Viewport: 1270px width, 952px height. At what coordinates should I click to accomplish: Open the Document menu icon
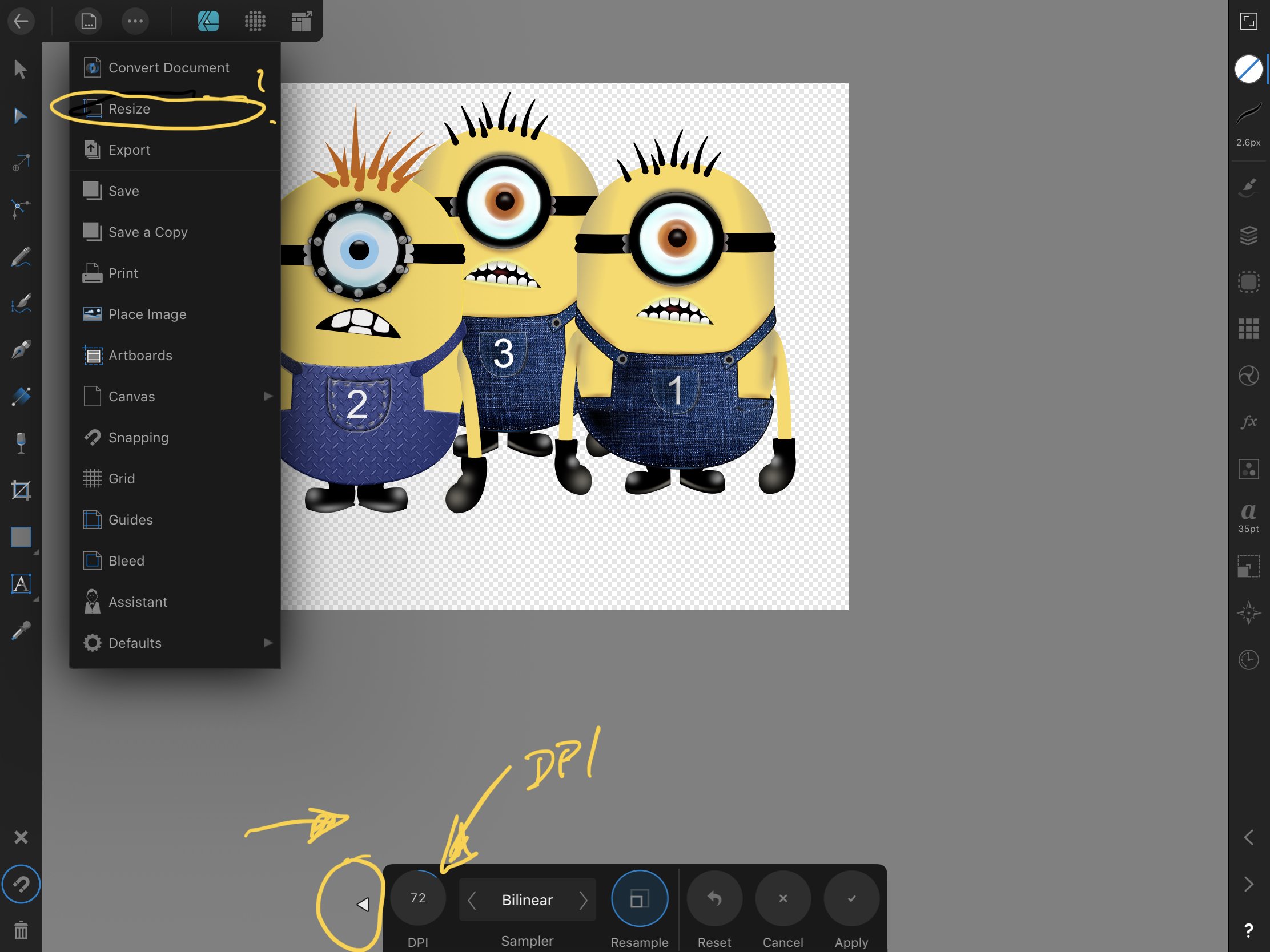pos(89,21)
